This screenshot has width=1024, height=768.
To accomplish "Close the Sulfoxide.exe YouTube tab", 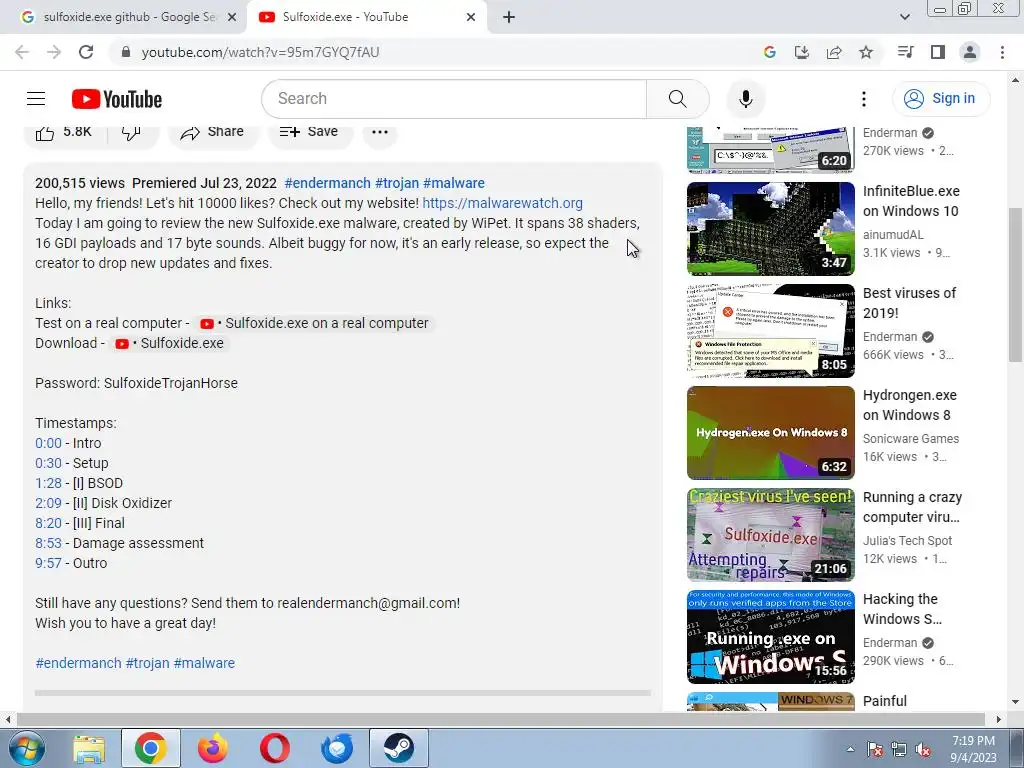I will pyautogui.click(x=471, y=18).
